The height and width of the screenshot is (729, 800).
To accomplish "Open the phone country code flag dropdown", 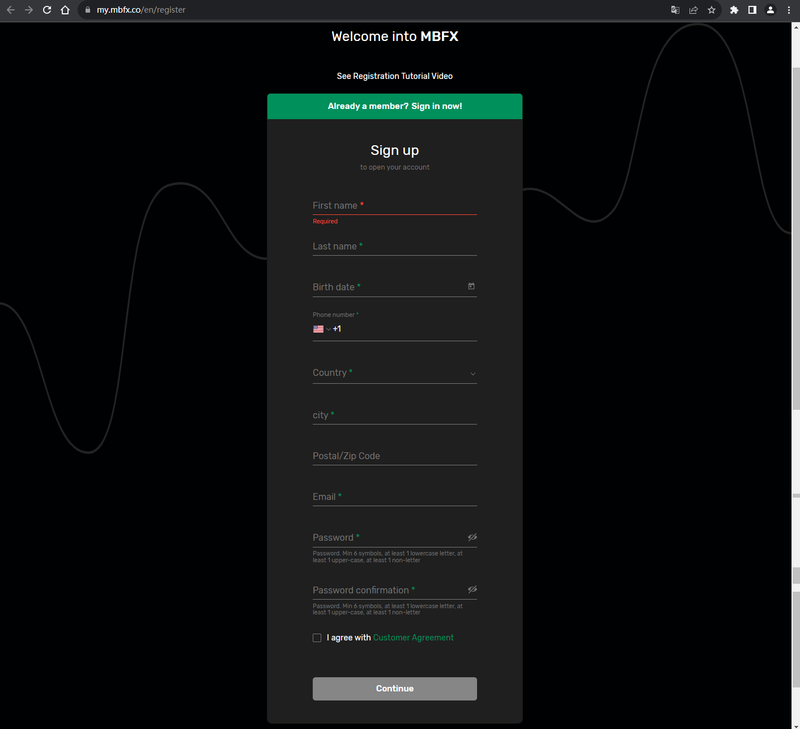I will (x=321, y=329).
